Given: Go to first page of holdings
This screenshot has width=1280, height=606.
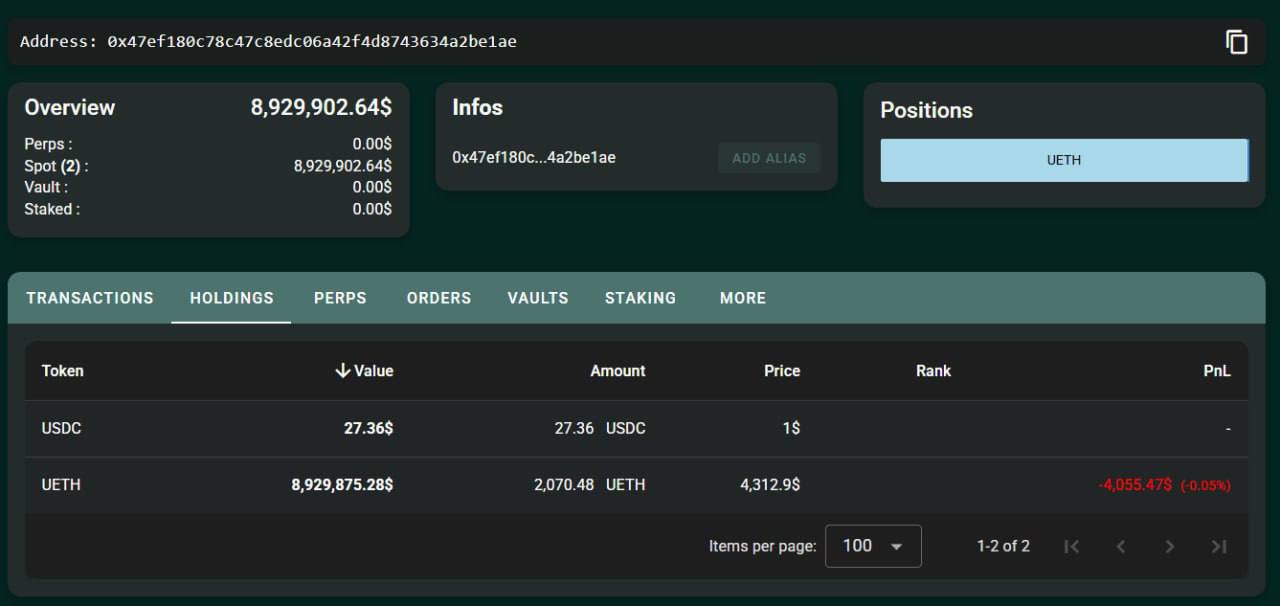Looking at the screenshot, I should pos(1071,546).
